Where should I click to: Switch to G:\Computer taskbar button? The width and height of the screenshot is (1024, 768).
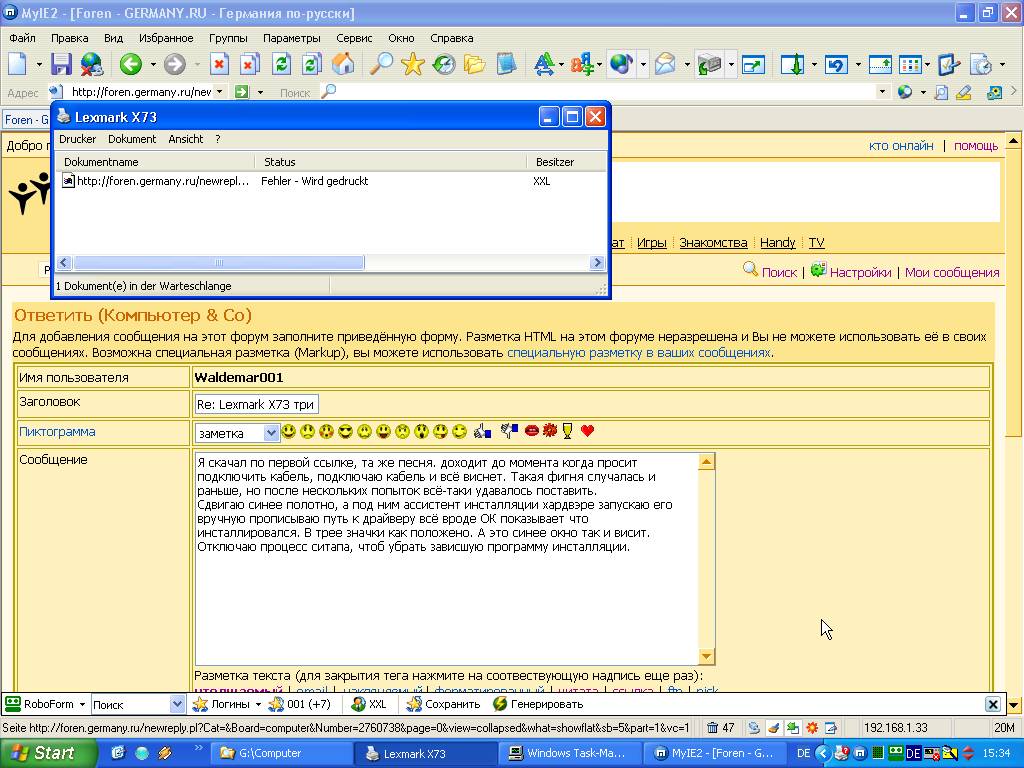pos(281,753)
